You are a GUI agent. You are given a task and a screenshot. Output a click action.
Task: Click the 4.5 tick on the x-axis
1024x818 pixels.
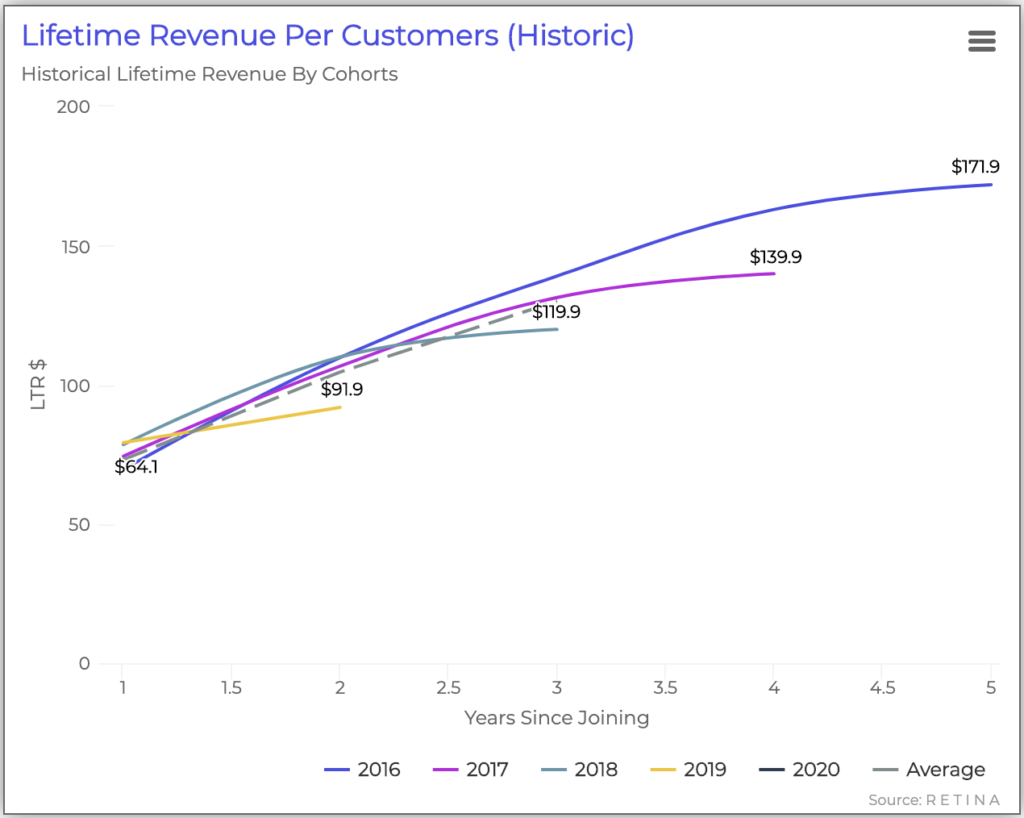[882, 688]
